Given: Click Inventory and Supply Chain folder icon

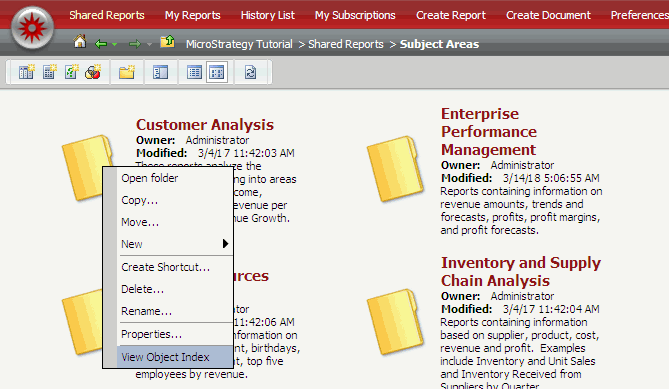Looking at the screenshot, I should coord(395,321).
